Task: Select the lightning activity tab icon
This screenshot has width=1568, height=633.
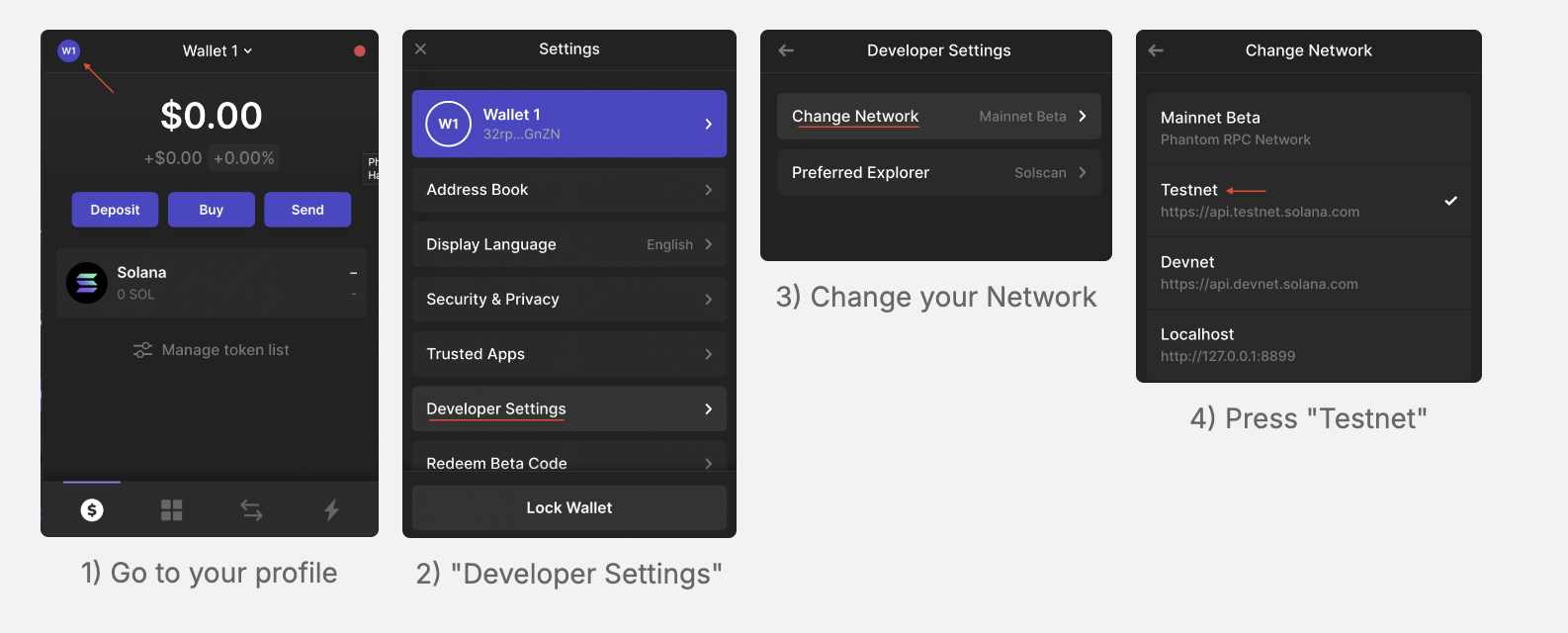Action: tap(331, 509)
